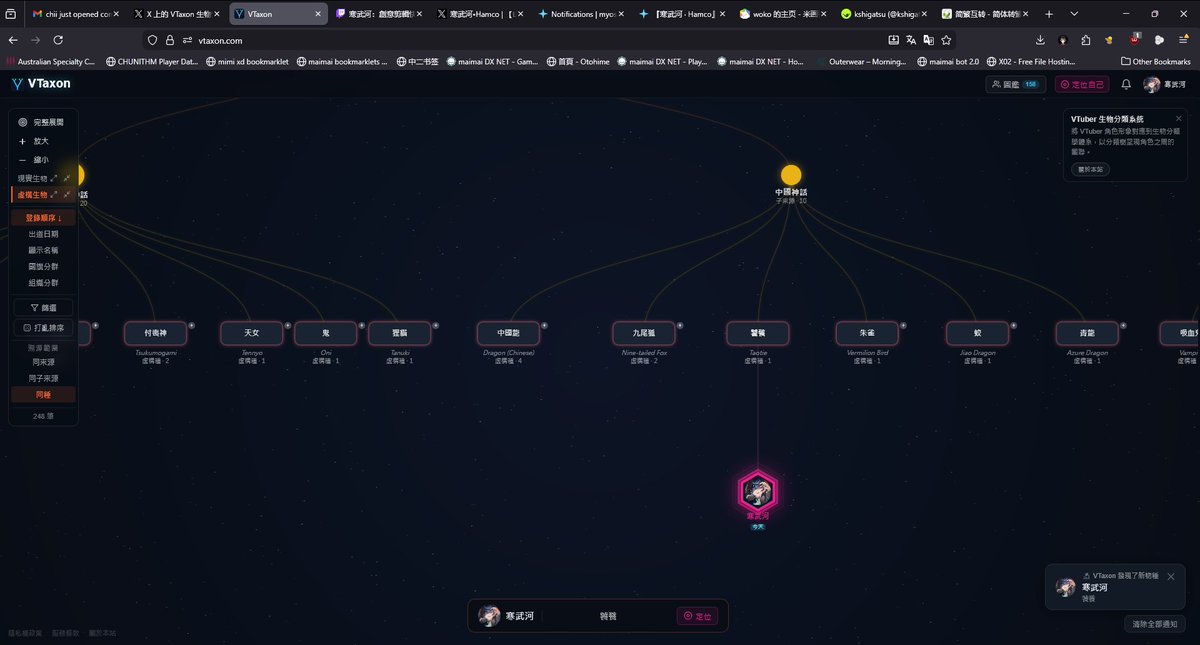Expand plus icon on 狸貓 node
The width and height of the screenshot is (1200, 645).
tap(435, 325)
